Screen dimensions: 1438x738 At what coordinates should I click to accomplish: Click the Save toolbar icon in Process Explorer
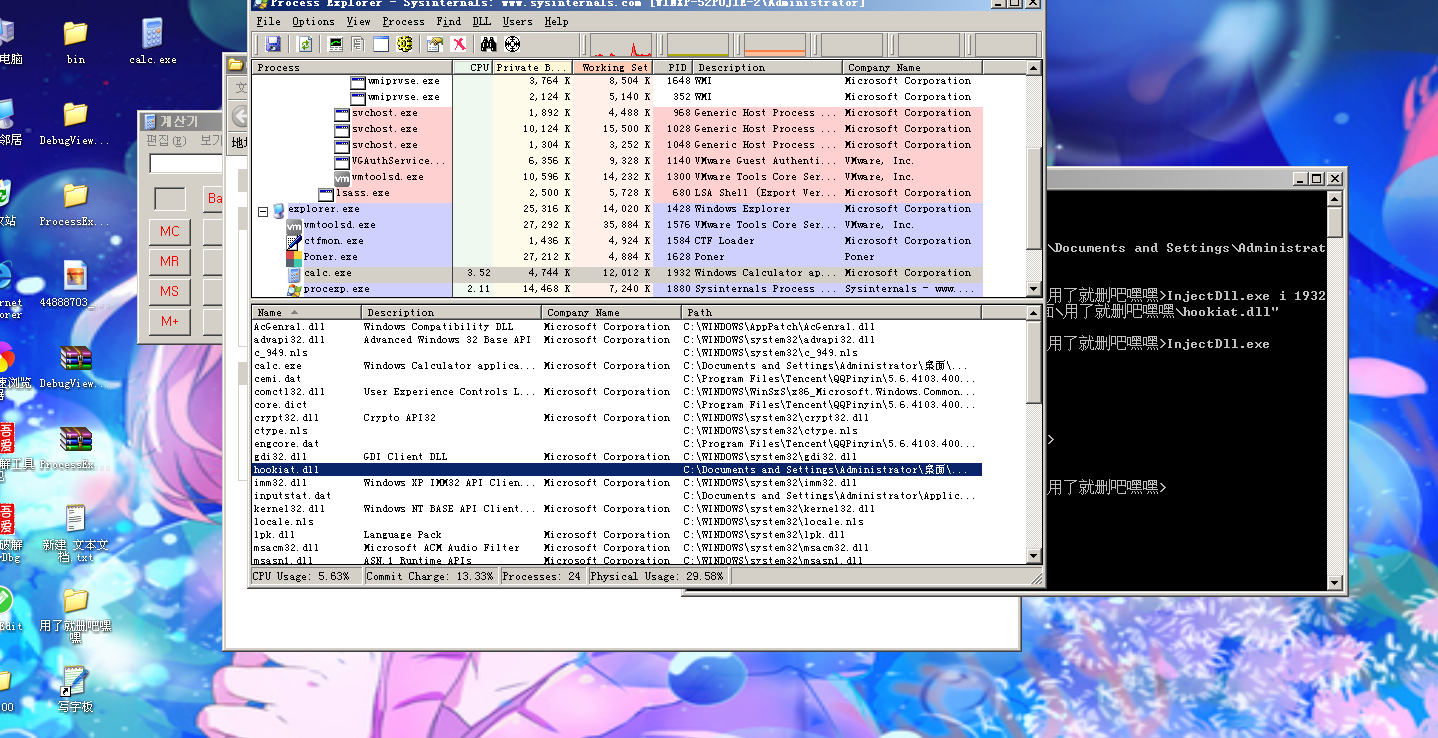[273, 44]
